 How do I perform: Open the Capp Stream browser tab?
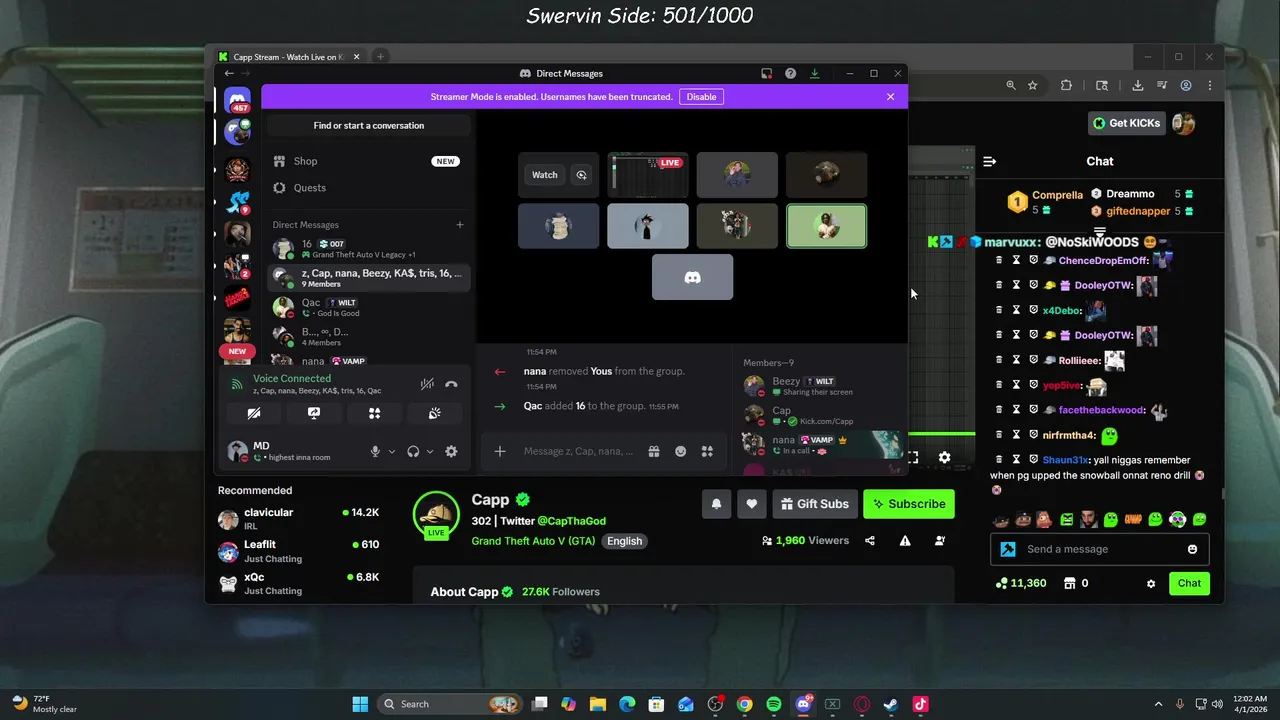coord(287,57)
